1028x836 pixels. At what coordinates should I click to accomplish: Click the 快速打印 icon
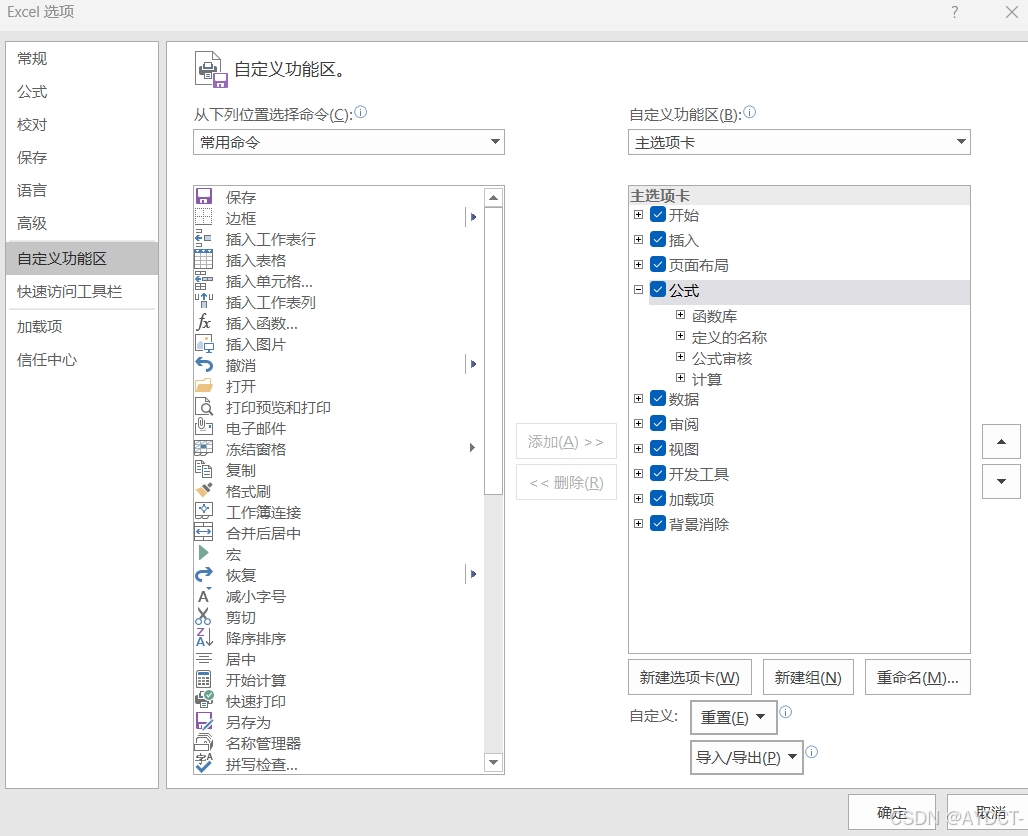(x=204, y=700)
